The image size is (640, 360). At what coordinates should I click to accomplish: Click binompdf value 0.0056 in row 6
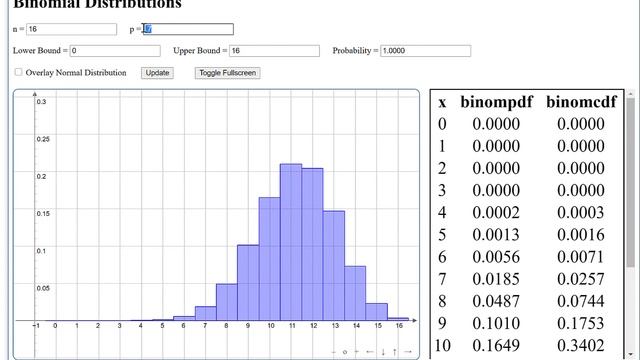[496, 257]
